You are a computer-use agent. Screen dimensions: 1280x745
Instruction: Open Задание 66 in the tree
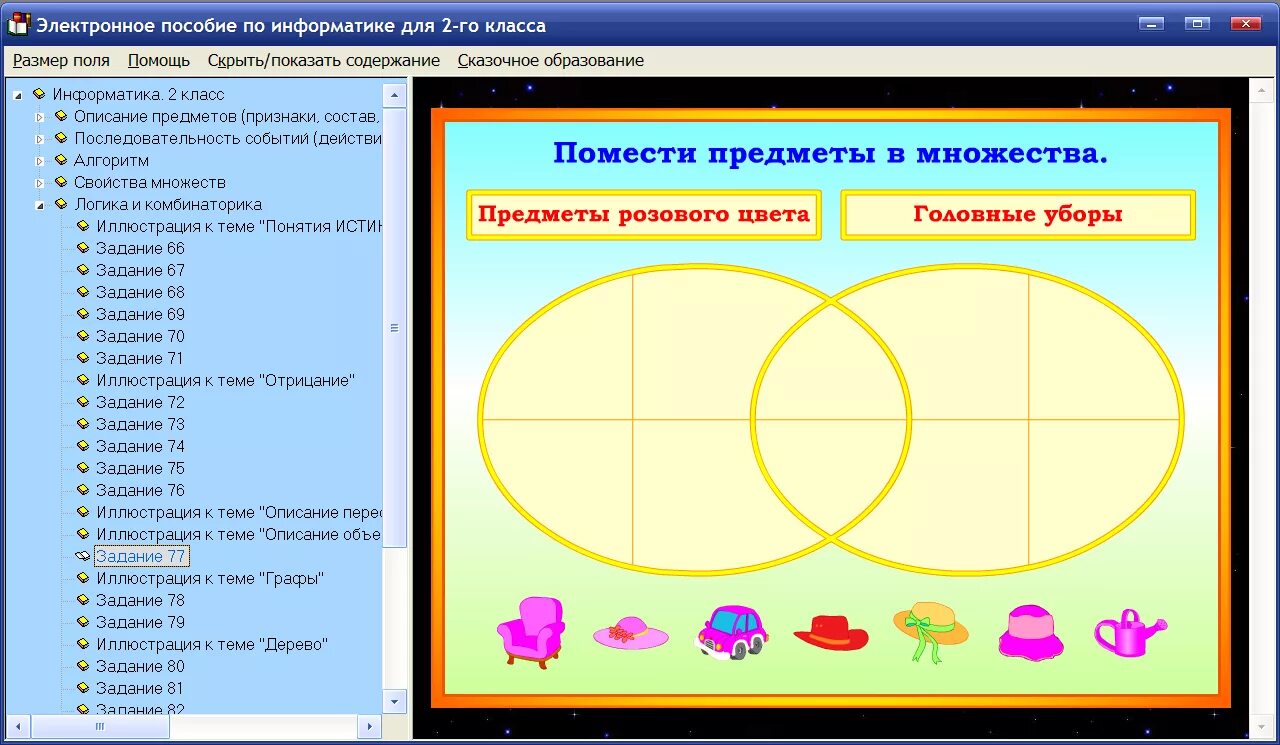140,248
